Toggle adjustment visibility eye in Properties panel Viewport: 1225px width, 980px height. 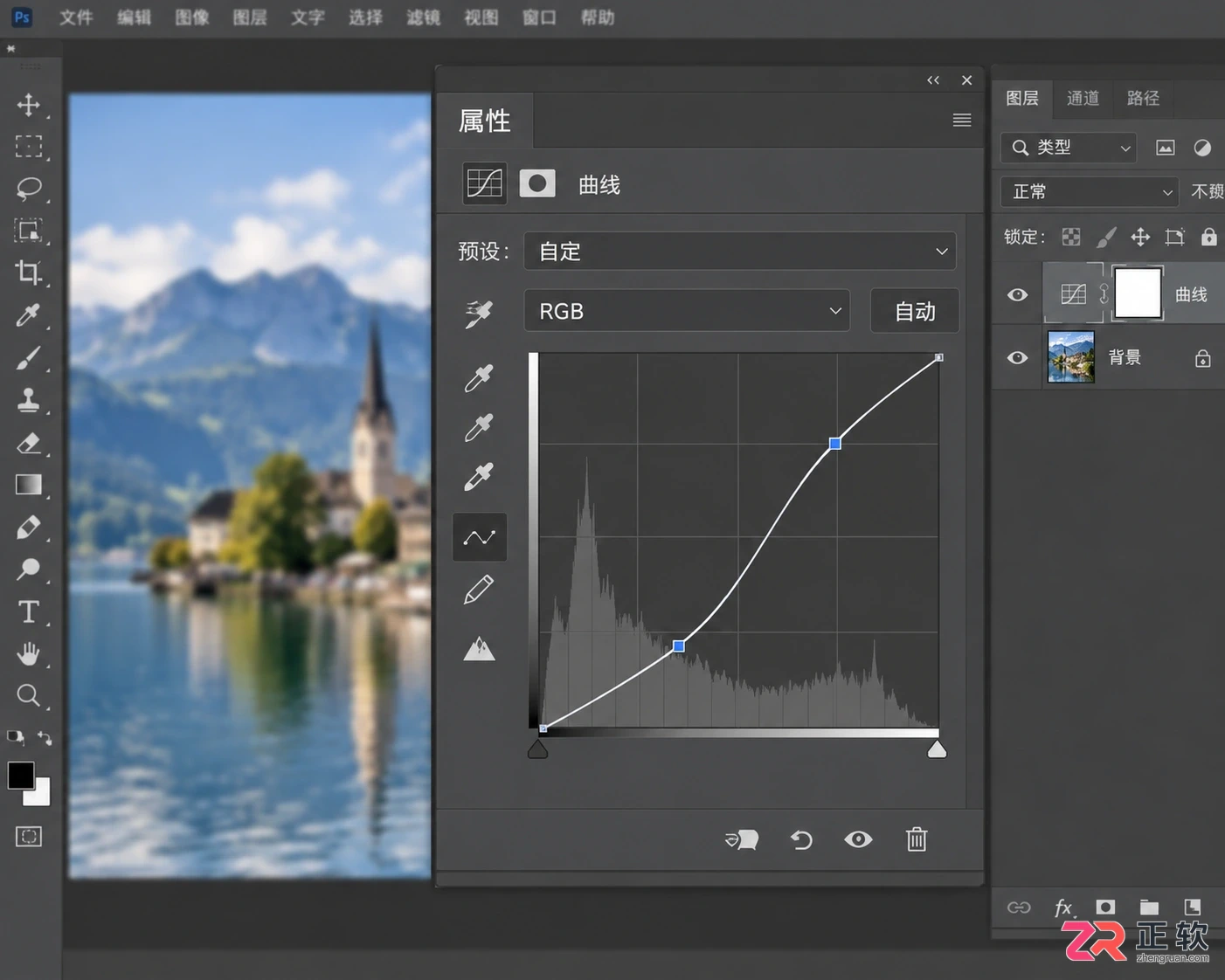(x=858, y=839)
